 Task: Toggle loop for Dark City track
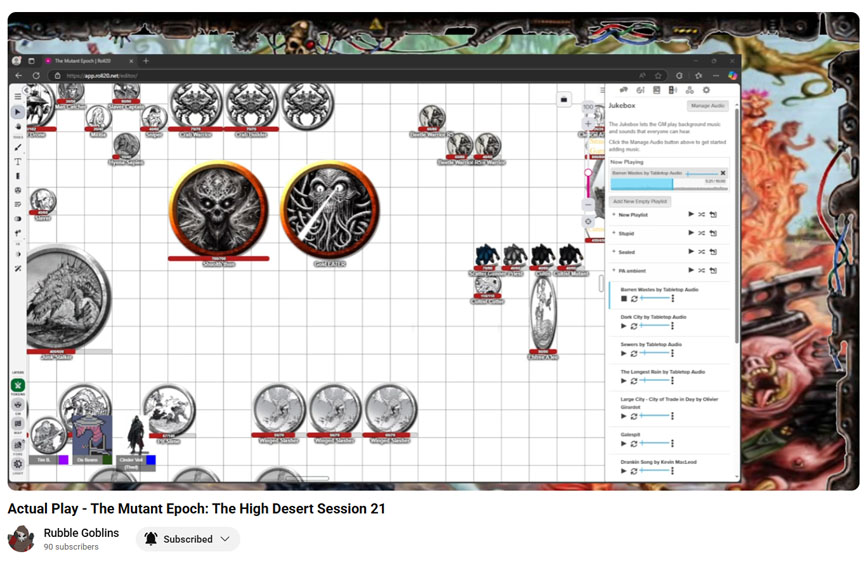634,326
